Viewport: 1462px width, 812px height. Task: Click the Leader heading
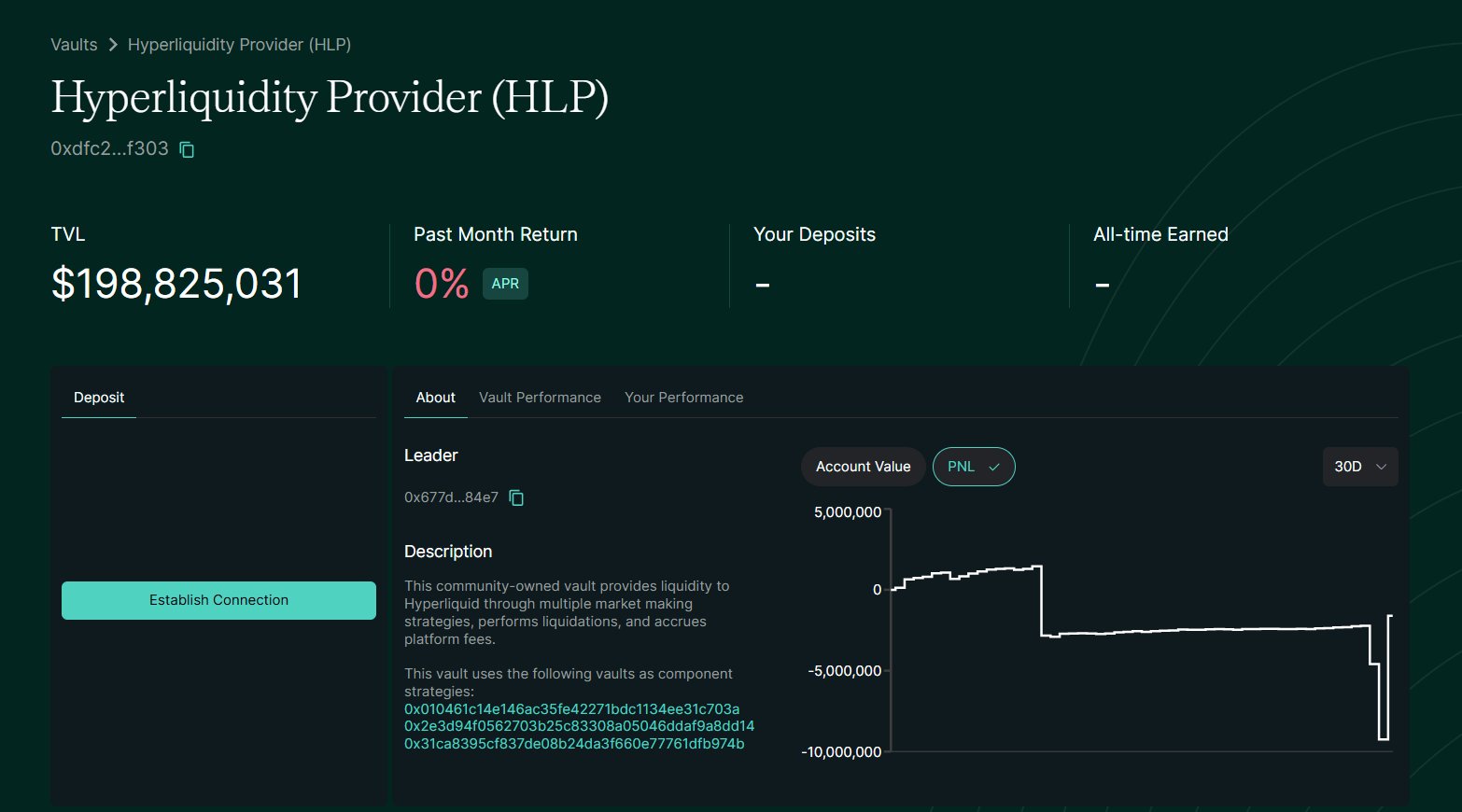tap(430, 455)
